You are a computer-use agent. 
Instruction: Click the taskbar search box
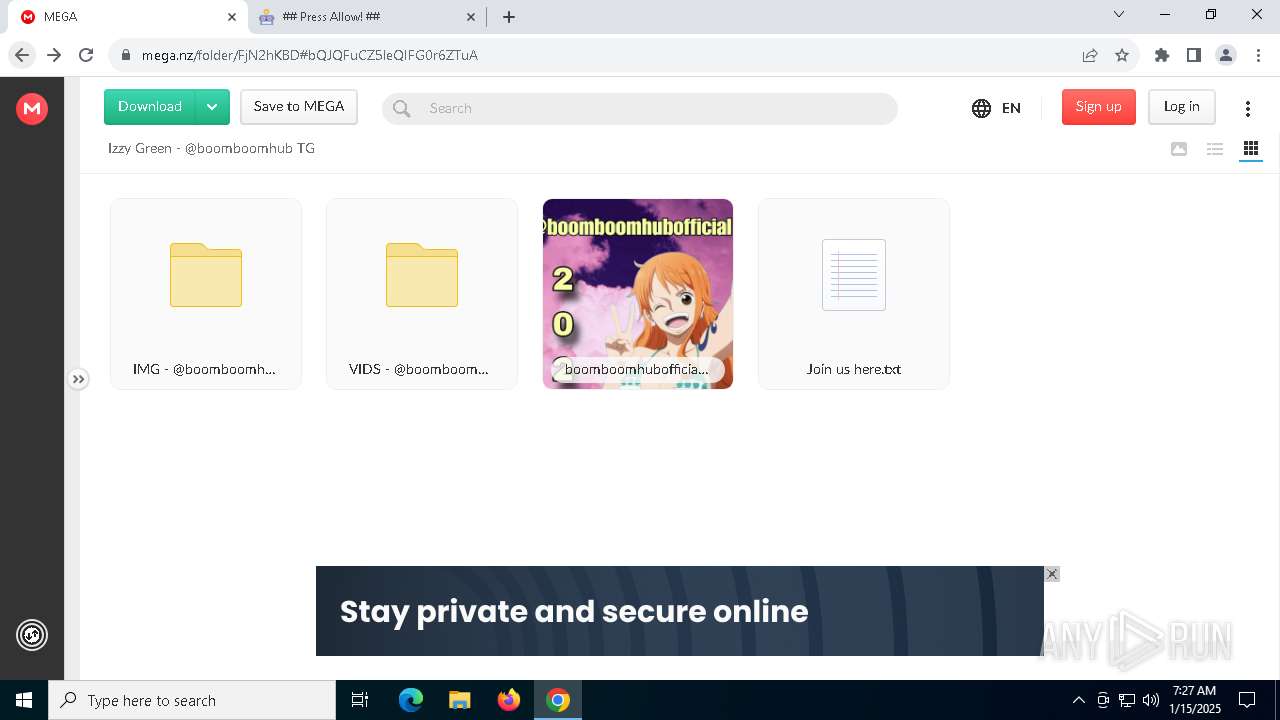pos(192,700)
